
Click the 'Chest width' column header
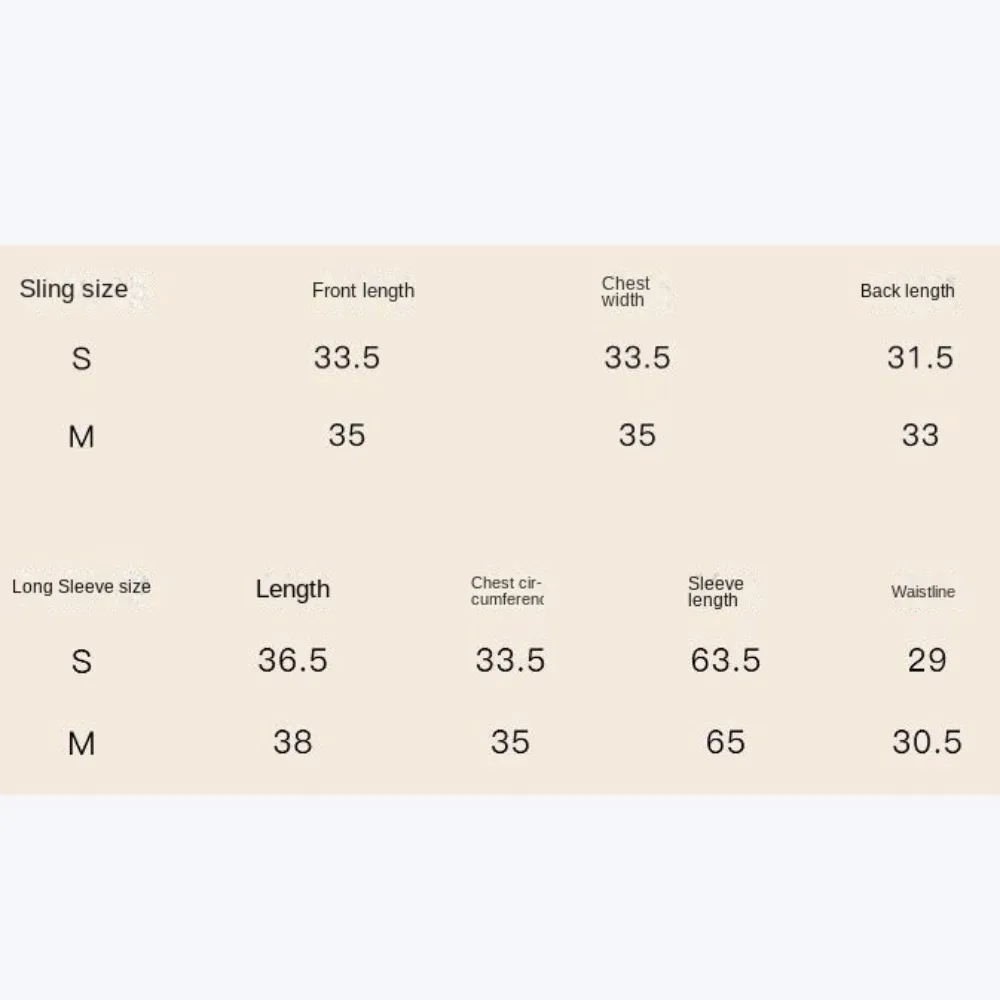click(x=625, y=291)
